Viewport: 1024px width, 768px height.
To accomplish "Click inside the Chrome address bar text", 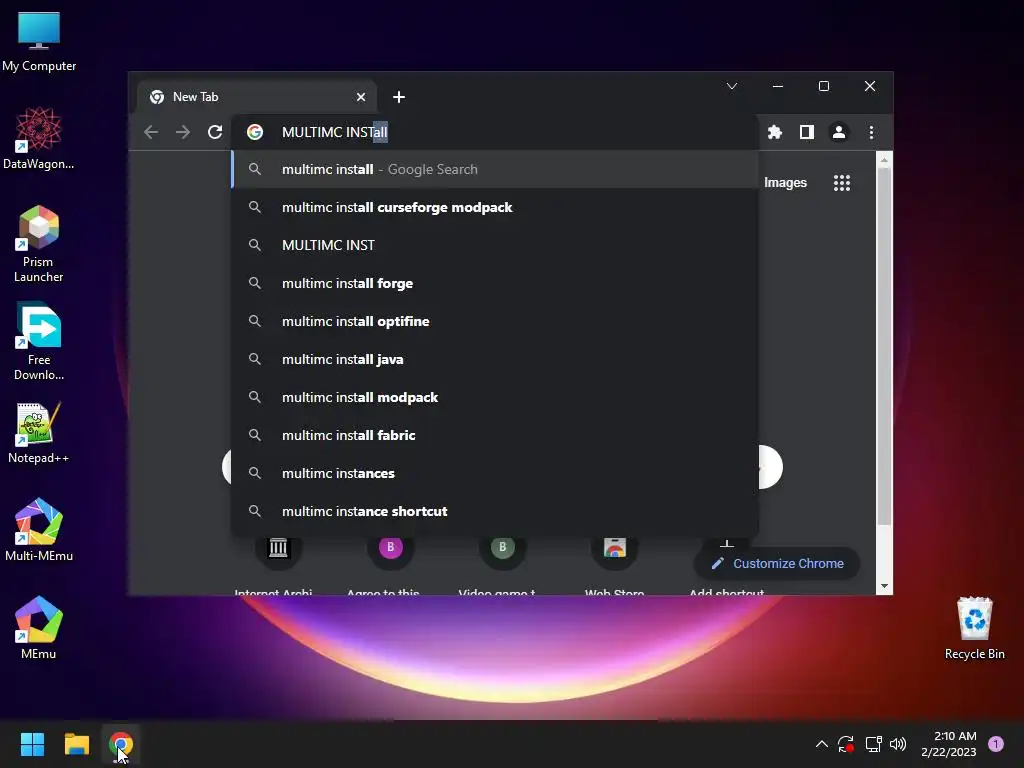I will coord(334,133).
